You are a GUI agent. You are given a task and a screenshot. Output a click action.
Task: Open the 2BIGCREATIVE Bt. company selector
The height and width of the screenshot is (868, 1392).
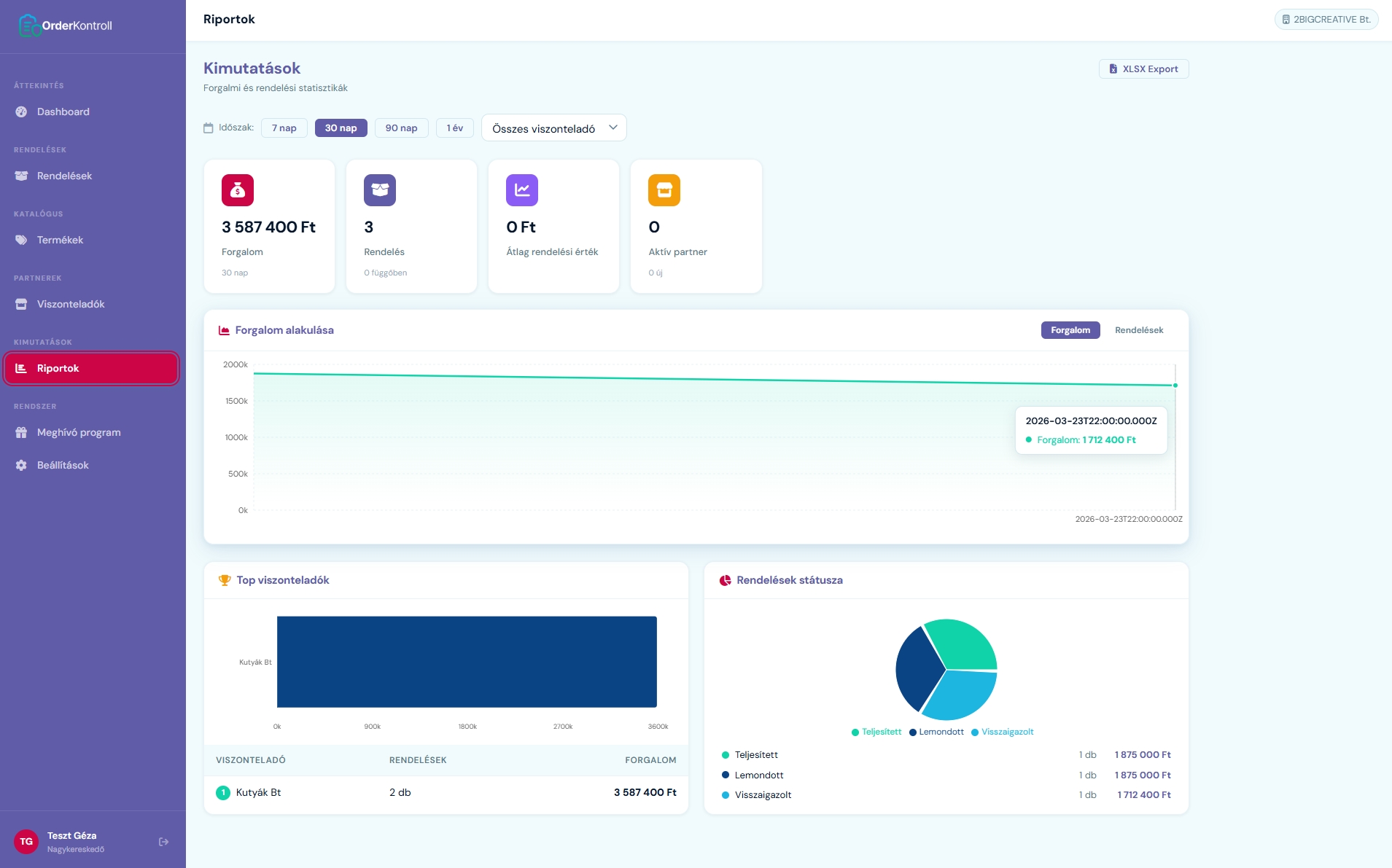coord(1326,20)
